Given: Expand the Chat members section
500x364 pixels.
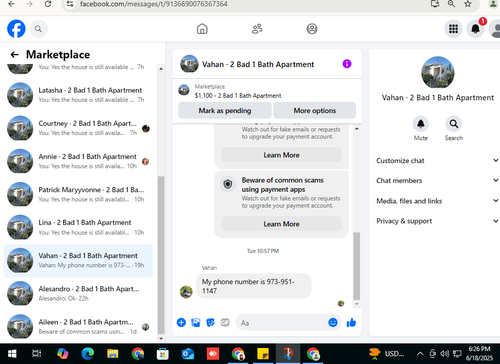Looking at the screenshot, I should (x=437, y=181).
